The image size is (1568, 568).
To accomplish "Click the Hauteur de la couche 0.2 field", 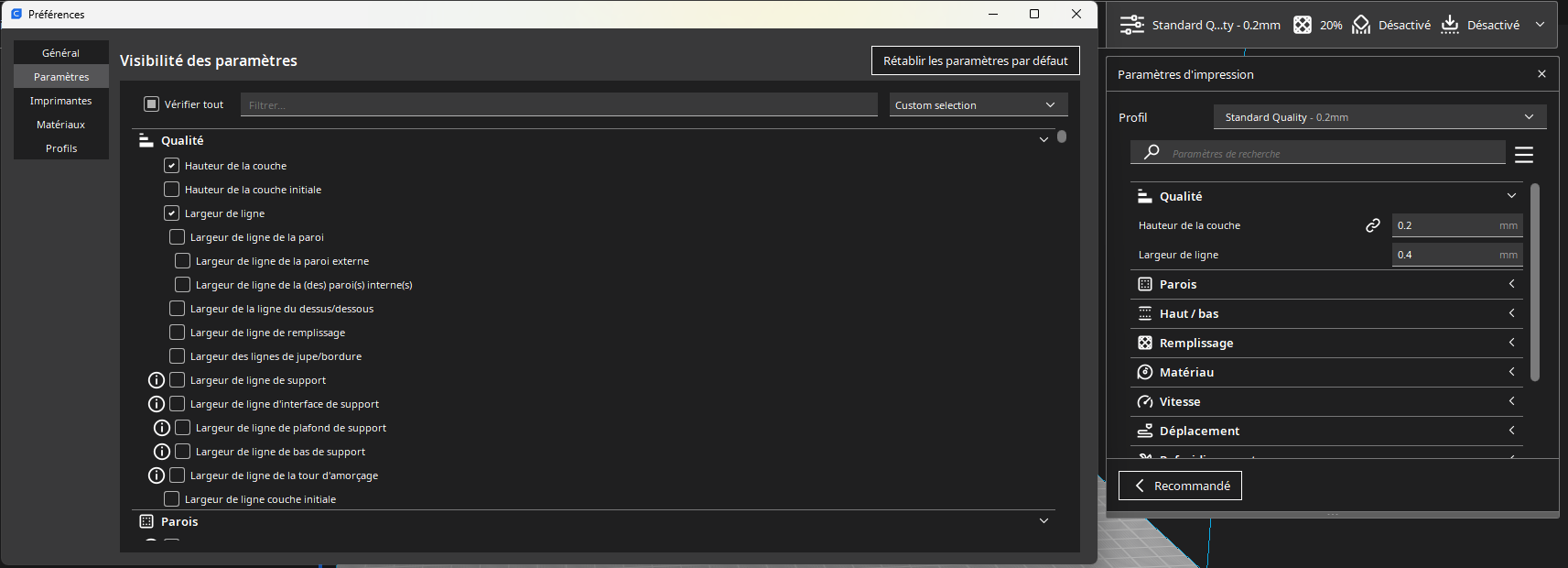I will 1457,225.
